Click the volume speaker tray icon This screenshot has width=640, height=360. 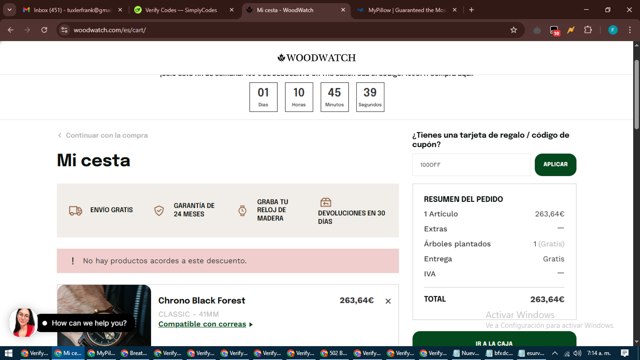tap(577, 353)
